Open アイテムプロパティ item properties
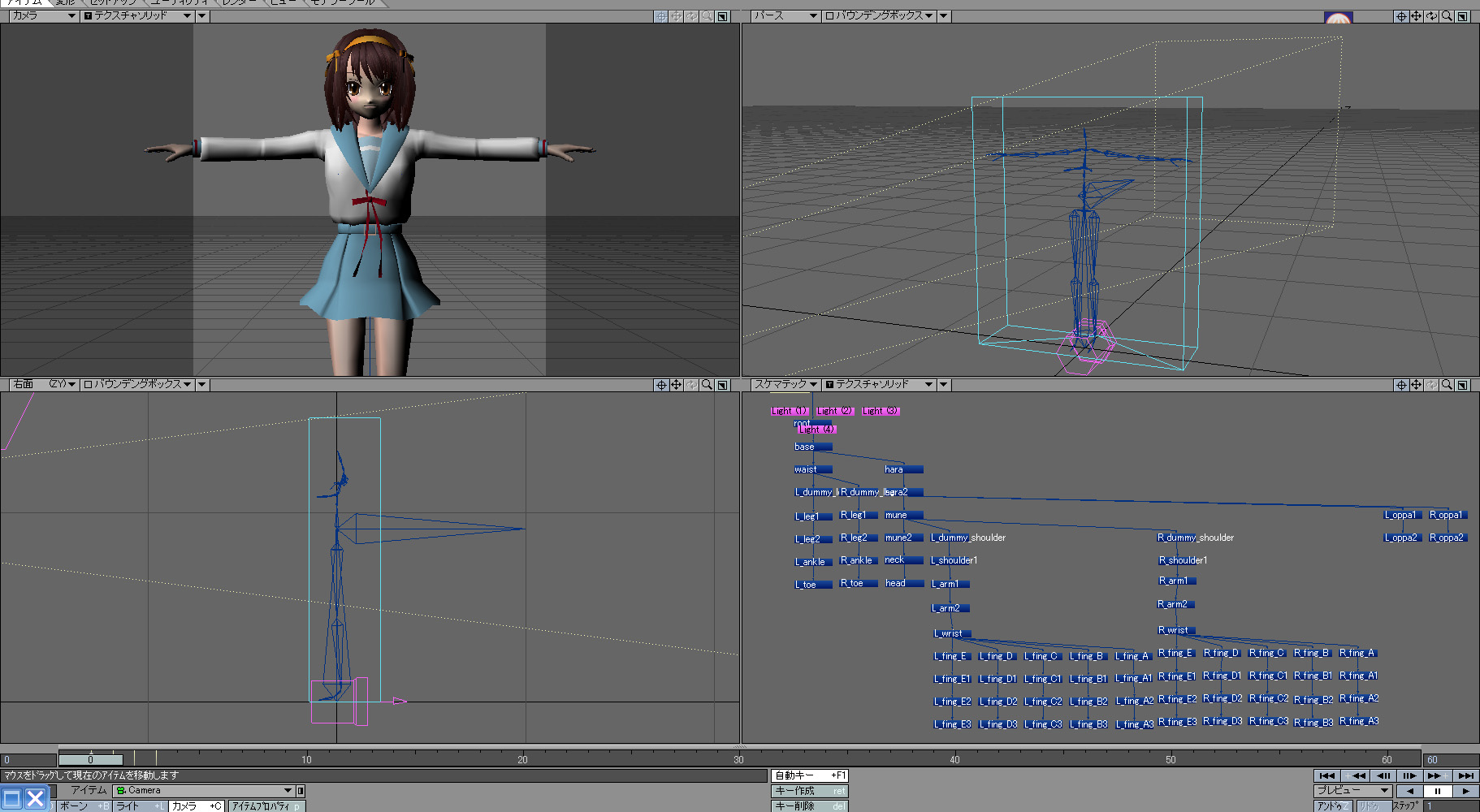Image resolution: width=1480 pixels, height=812 pixels. coord(266,806)
